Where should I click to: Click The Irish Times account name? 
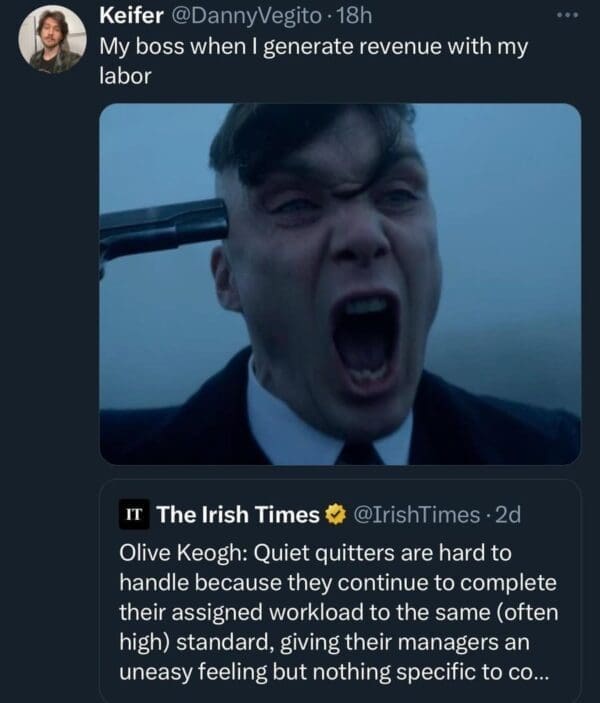pyautogui.click(x=238, y=515)
